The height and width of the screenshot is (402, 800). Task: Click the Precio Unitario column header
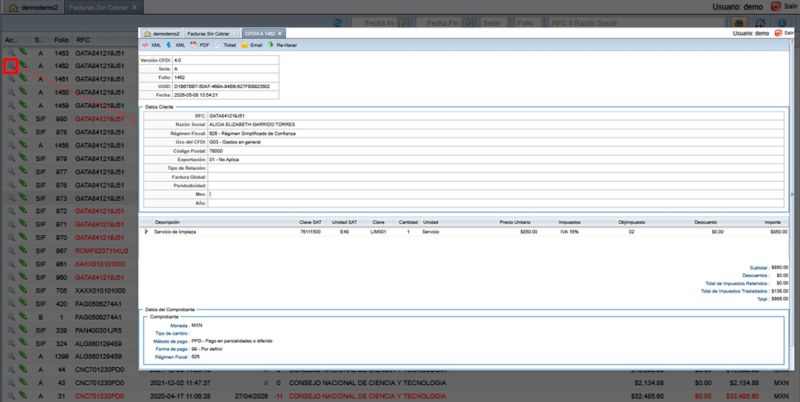click(x=515, y=222)
